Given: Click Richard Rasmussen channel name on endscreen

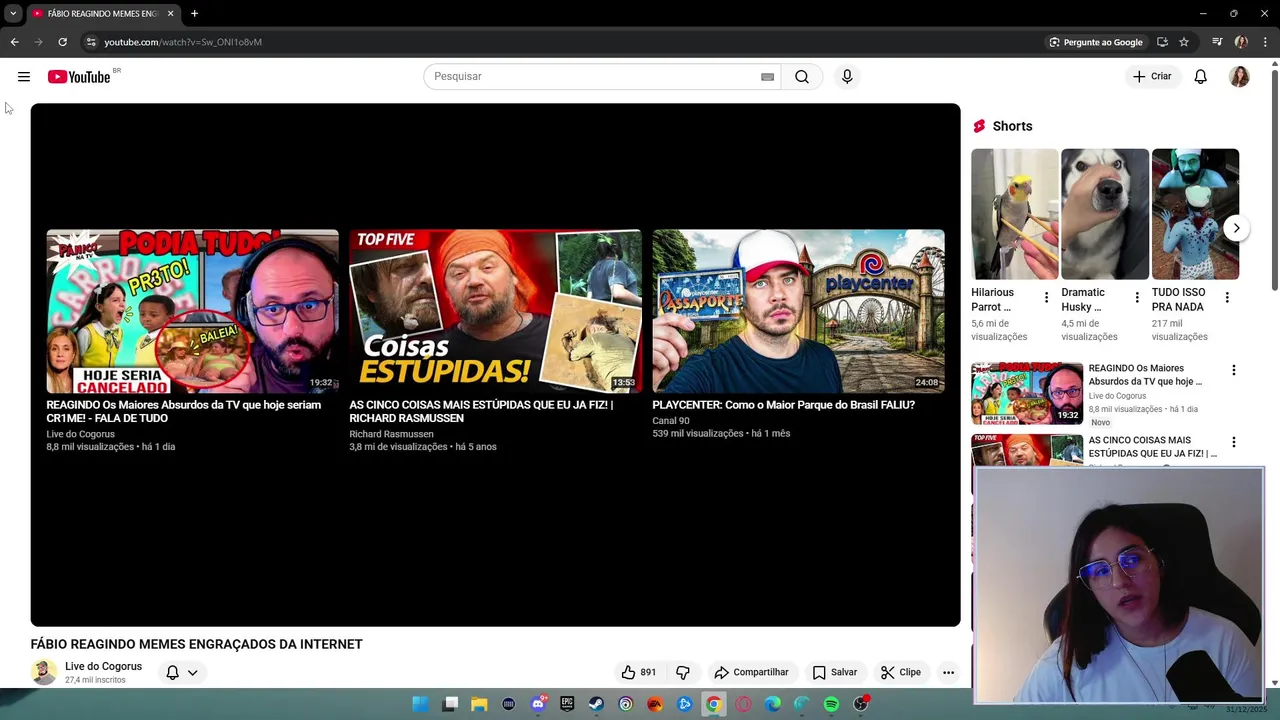Looking at the screenshot, I should (391, 434).
